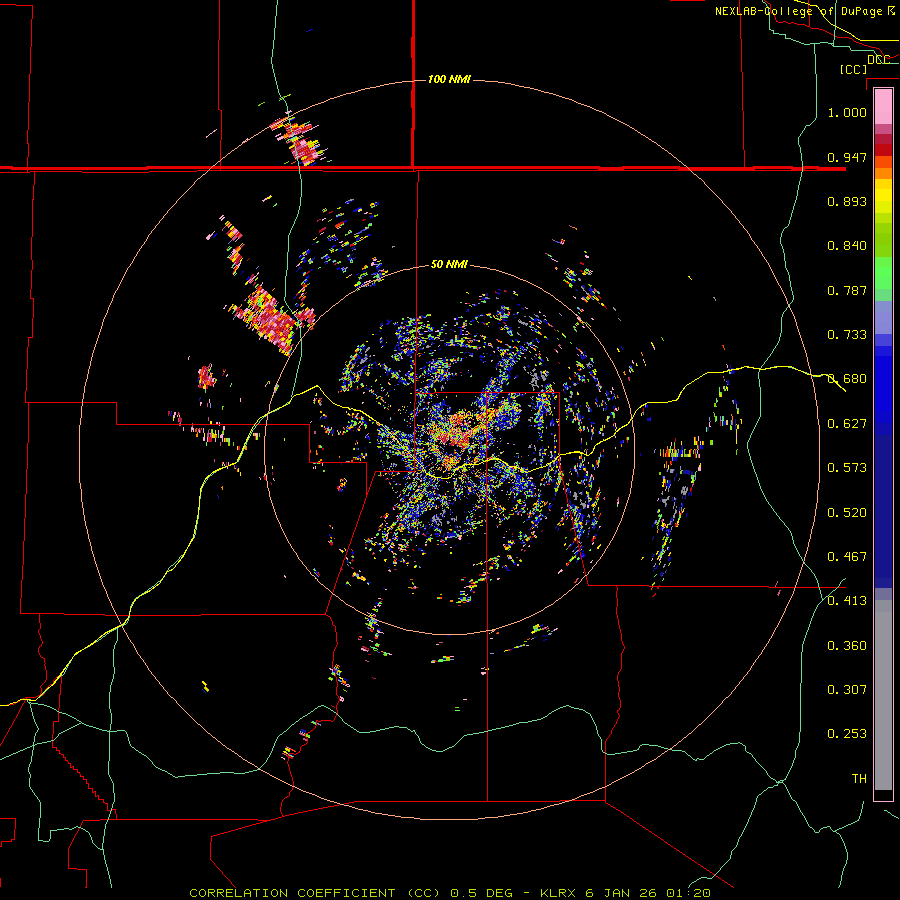
Task: Click the 0.787 legend value
Action: (x=847, y=290)
